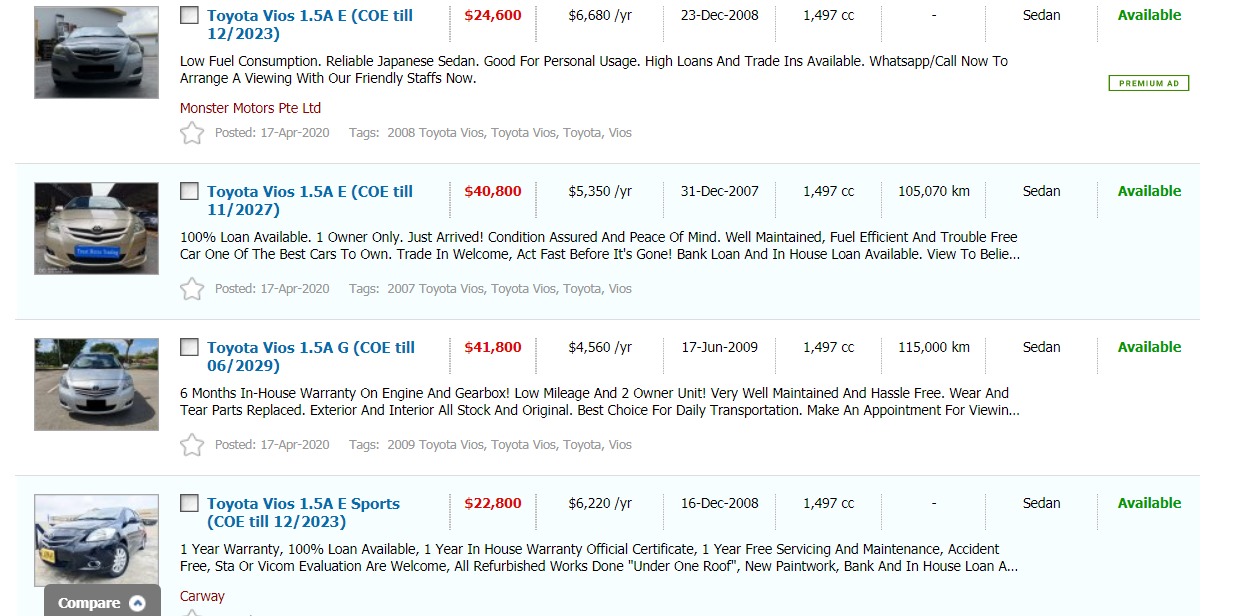Open the dark Vios Sports thumbnail image

point(96,540)
